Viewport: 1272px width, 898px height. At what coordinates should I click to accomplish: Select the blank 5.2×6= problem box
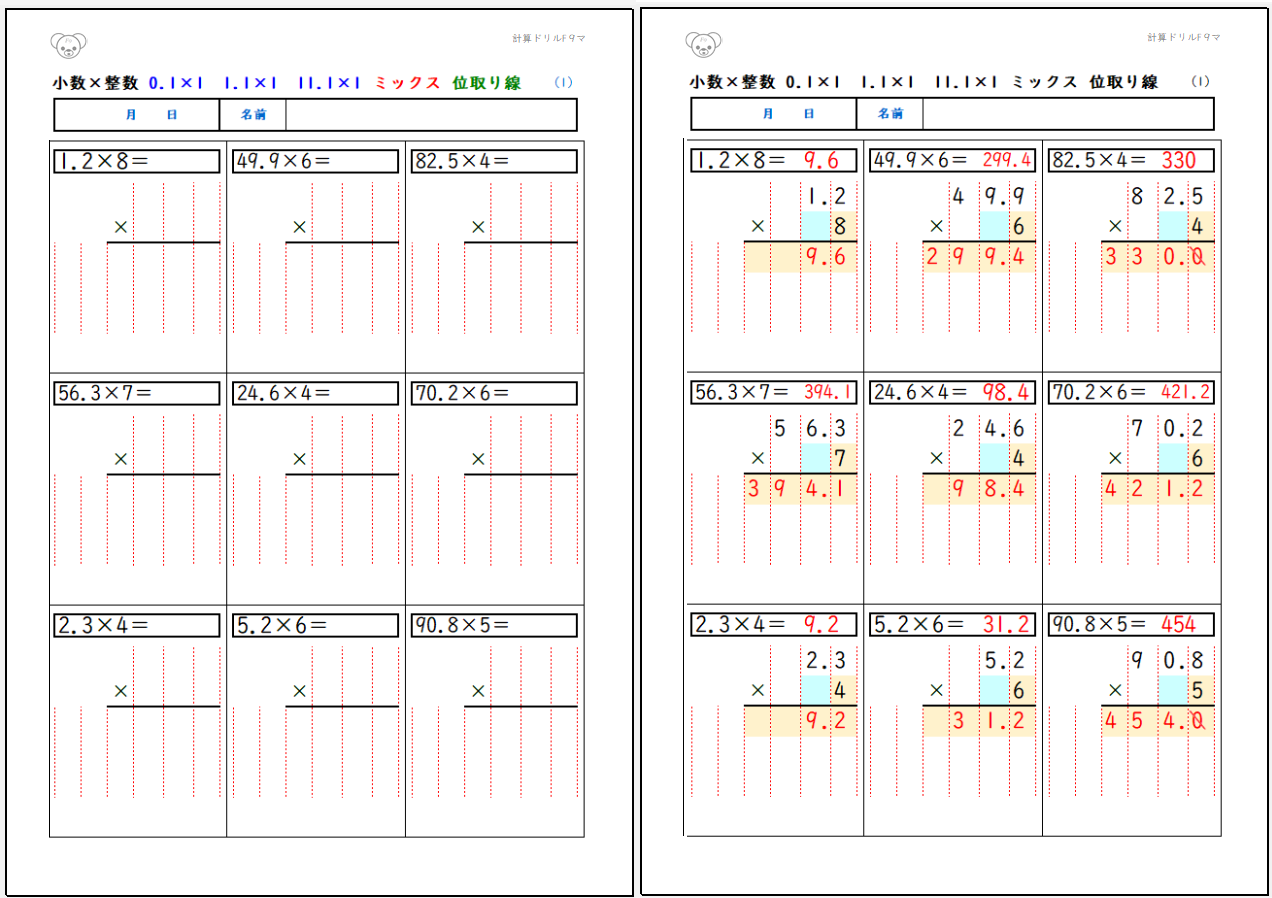[315, 625]
